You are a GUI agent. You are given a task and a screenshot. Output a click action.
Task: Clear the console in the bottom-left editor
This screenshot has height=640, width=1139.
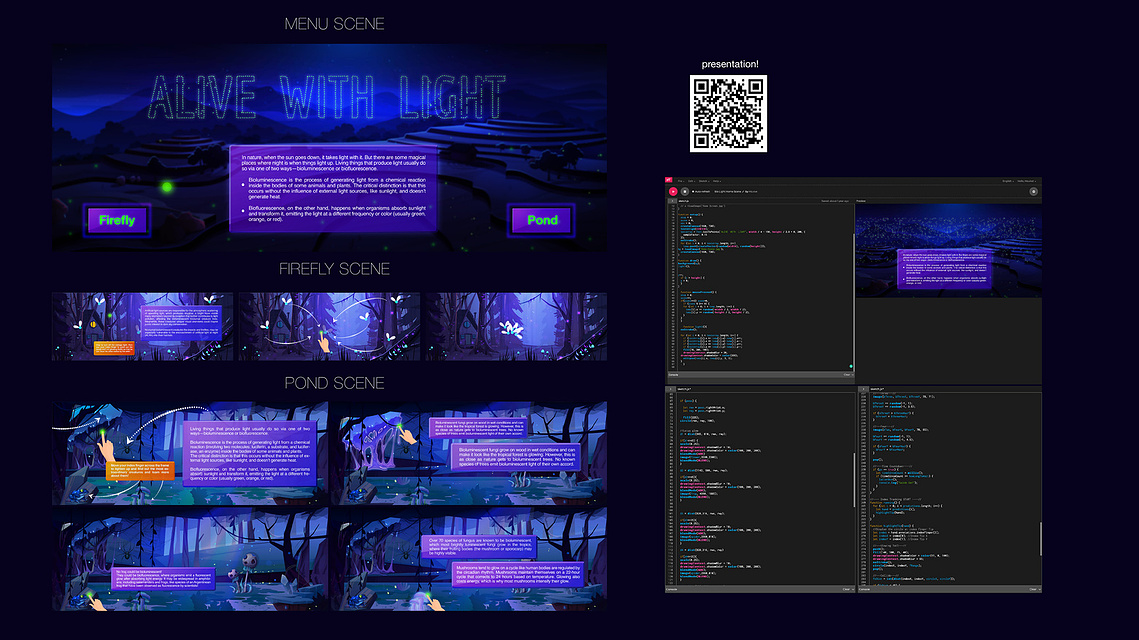pyautogui.click(x=846, y=589)
